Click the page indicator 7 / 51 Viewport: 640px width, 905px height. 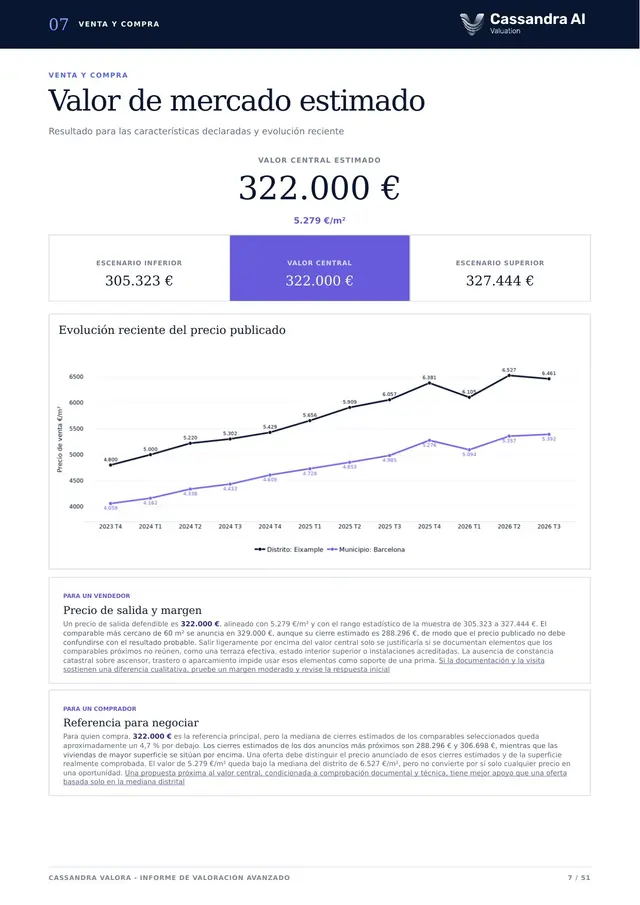[x=579, y=877]
